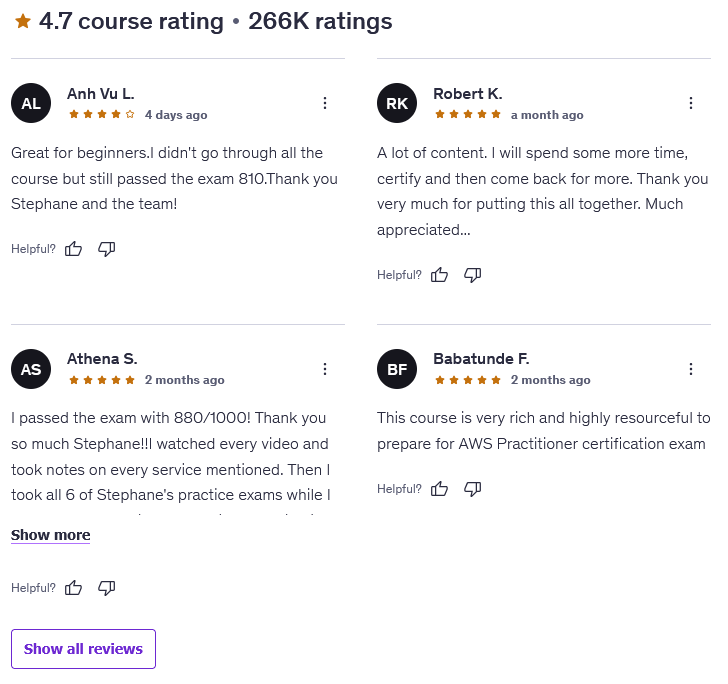
Task: Thumbs down Anh Vu L.'s review
Action: tap(107, 249)
